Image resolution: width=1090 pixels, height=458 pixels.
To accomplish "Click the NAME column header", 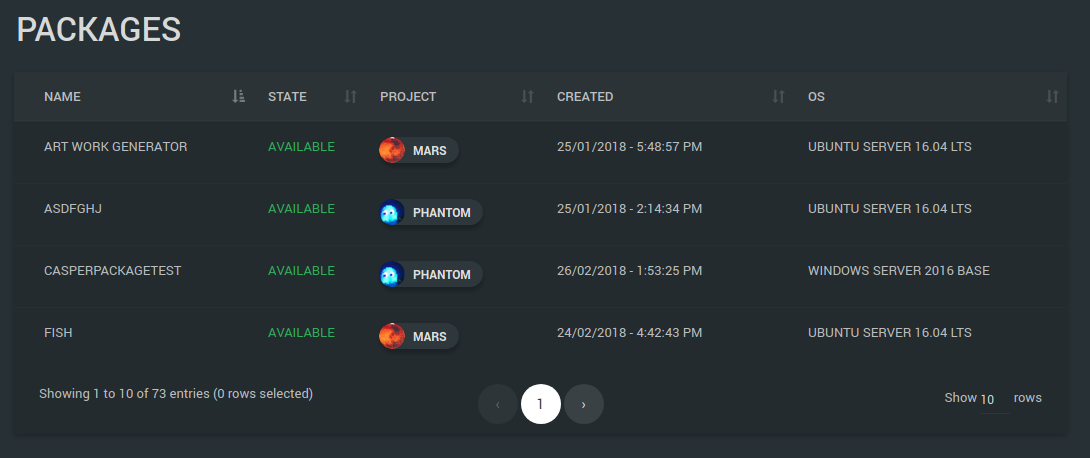I will pos(63,97).
